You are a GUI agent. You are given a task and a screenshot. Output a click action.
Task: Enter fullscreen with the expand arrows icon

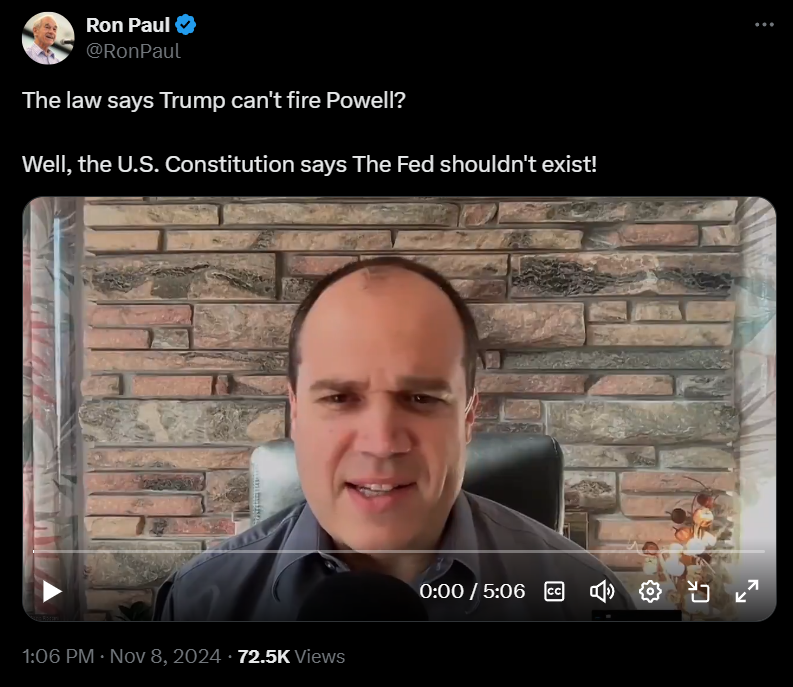click(x=746, y=591)
